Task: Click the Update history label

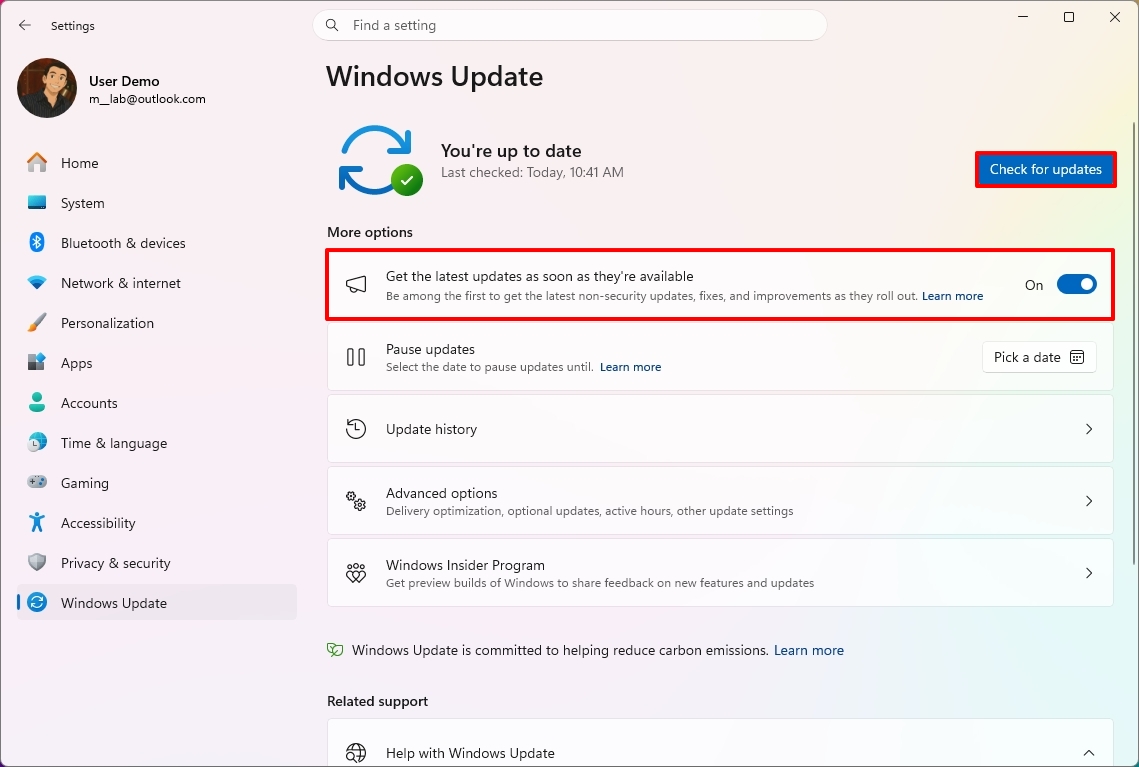Action: tap(431, 429)
